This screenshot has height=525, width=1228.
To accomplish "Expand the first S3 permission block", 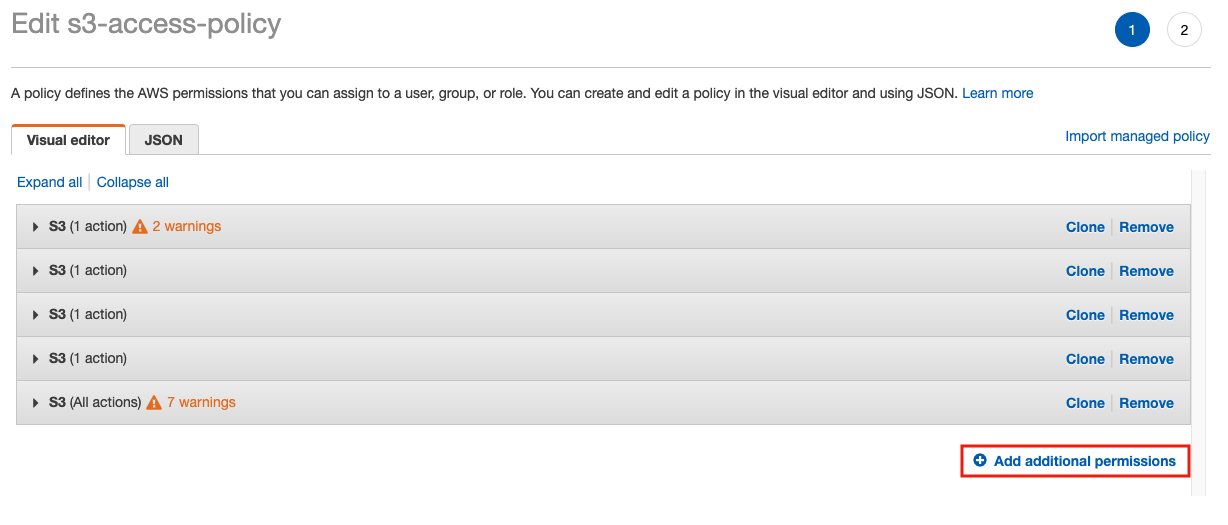I will point(36,227).
